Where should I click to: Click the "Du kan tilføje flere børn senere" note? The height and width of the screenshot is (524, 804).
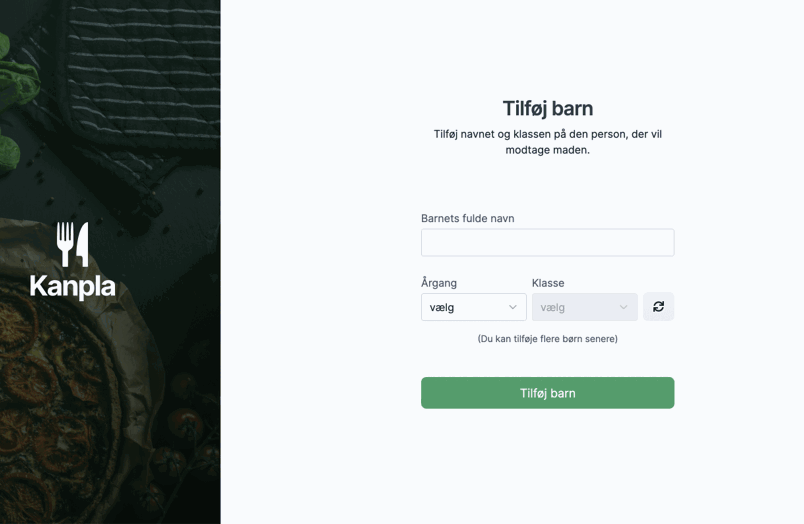[x=547, y=339]
